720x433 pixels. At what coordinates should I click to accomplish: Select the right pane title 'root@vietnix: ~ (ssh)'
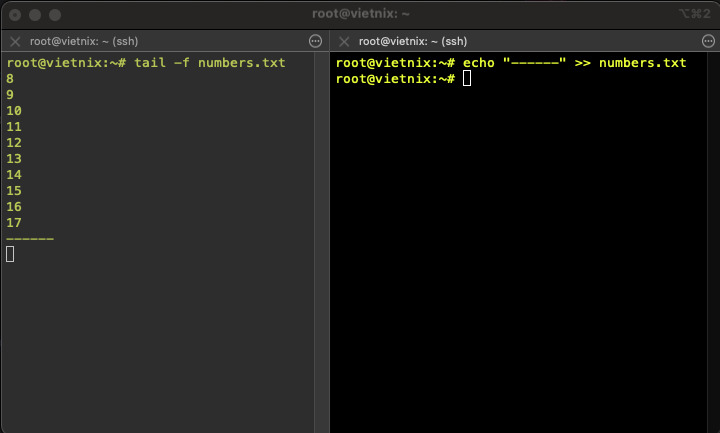click(413, 41)
